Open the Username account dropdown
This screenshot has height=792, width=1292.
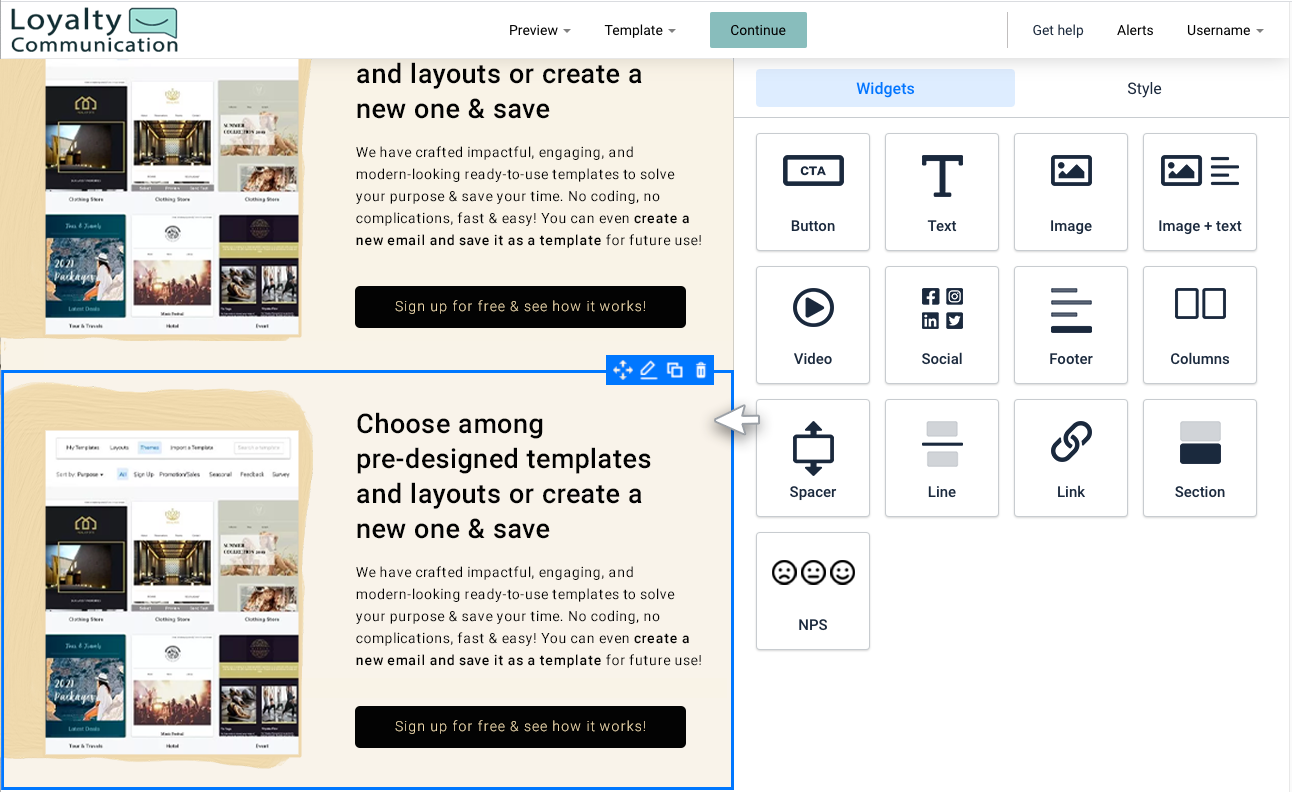click(x=1224, y=30)
